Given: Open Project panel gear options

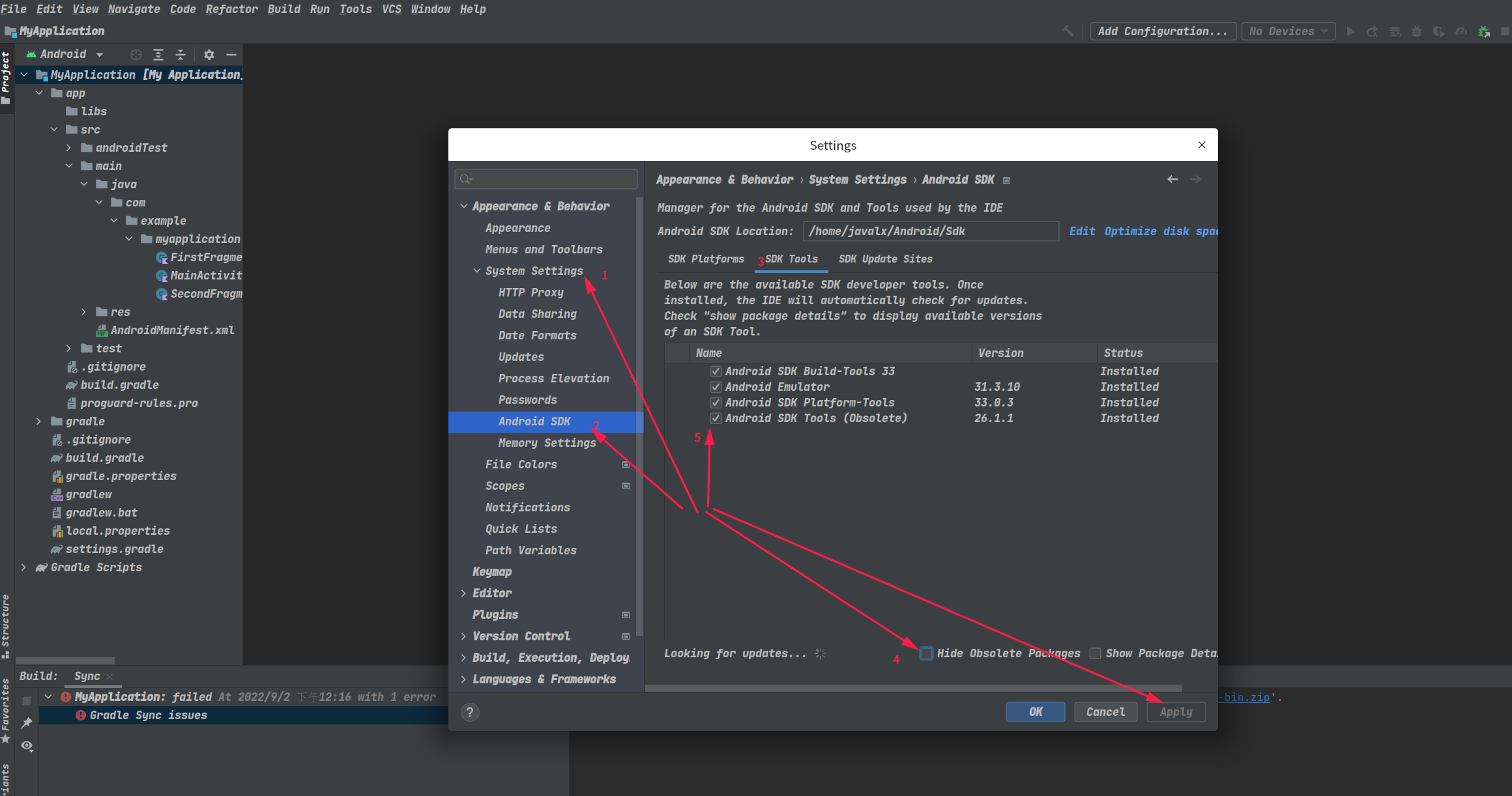Looking at the screenshot, I should tap(209, 55).
